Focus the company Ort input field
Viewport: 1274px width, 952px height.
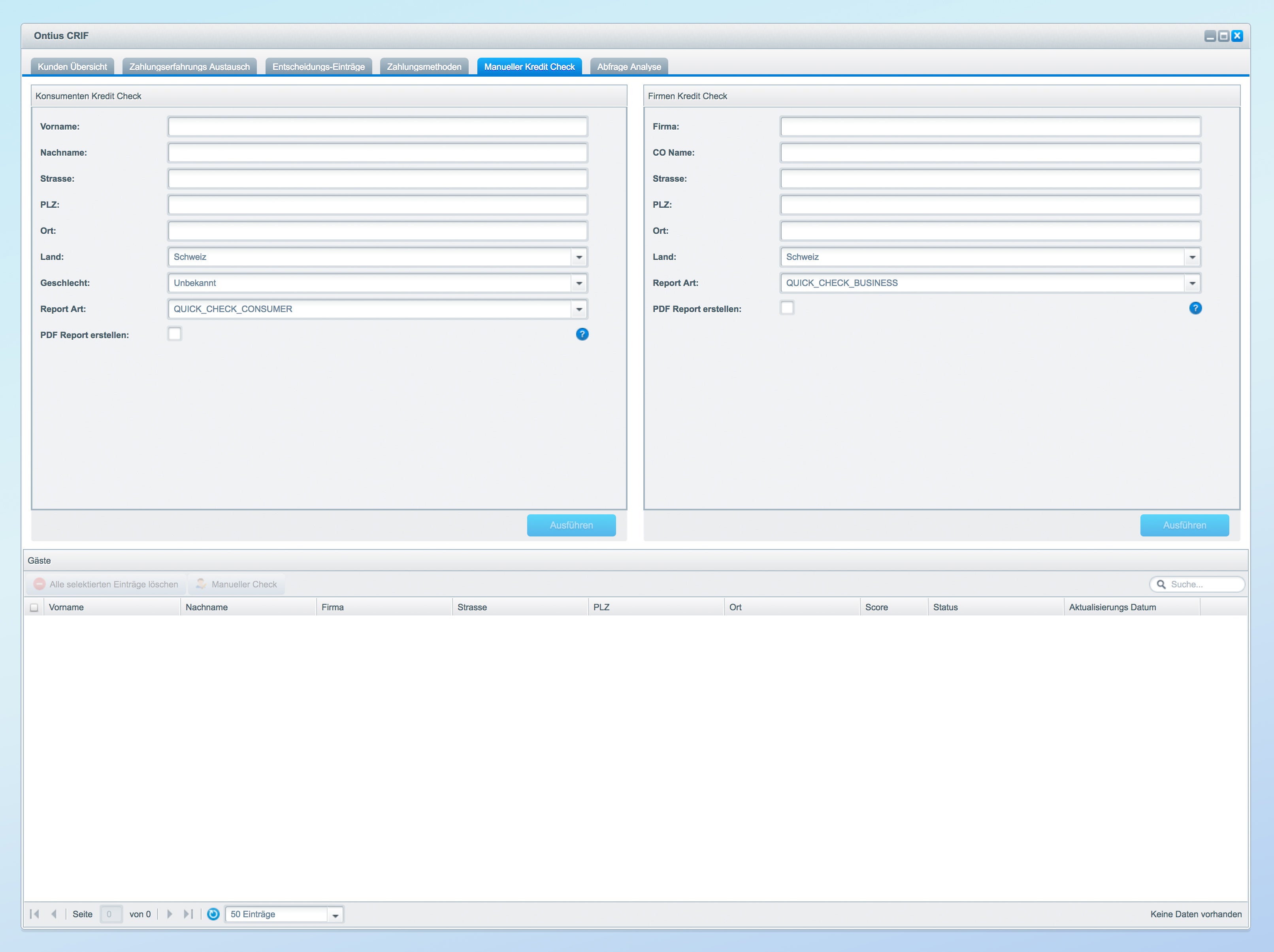pyautogui.click(x=990, y=231)
